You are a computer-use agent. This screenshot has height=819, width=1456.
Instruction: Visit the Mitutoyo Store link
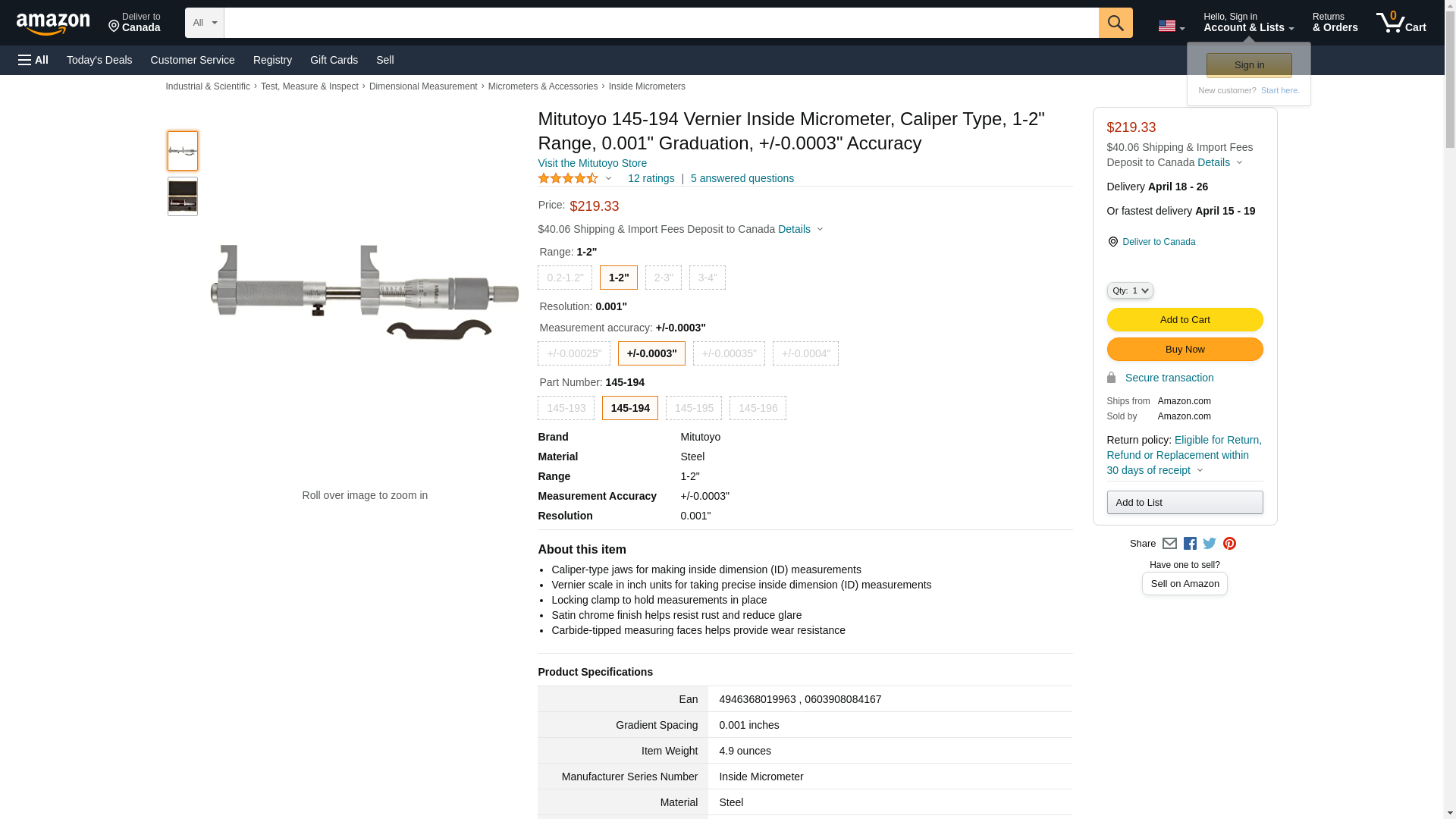[592, 163]
